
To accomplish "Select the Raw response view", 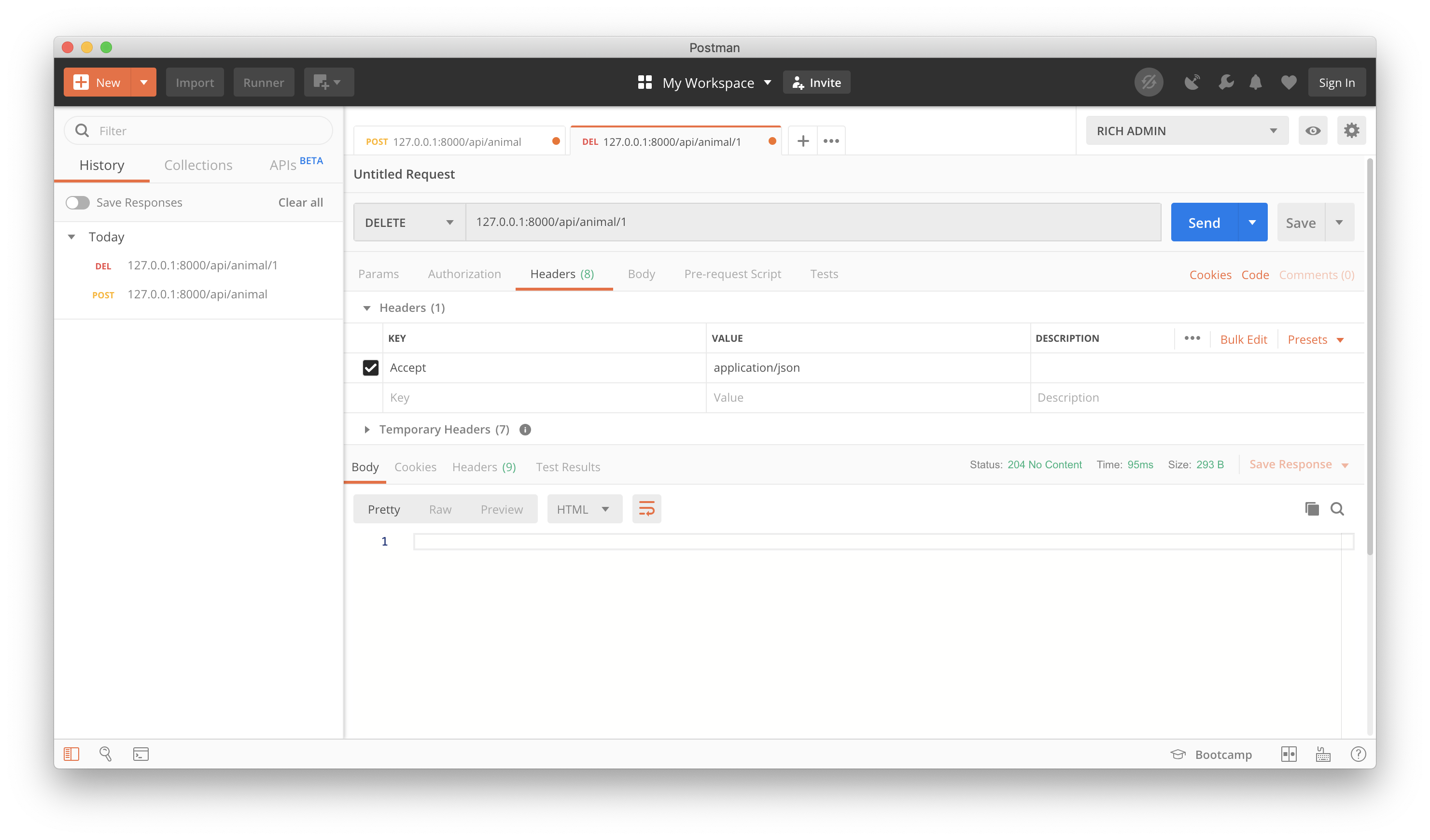I will [440, 510].
